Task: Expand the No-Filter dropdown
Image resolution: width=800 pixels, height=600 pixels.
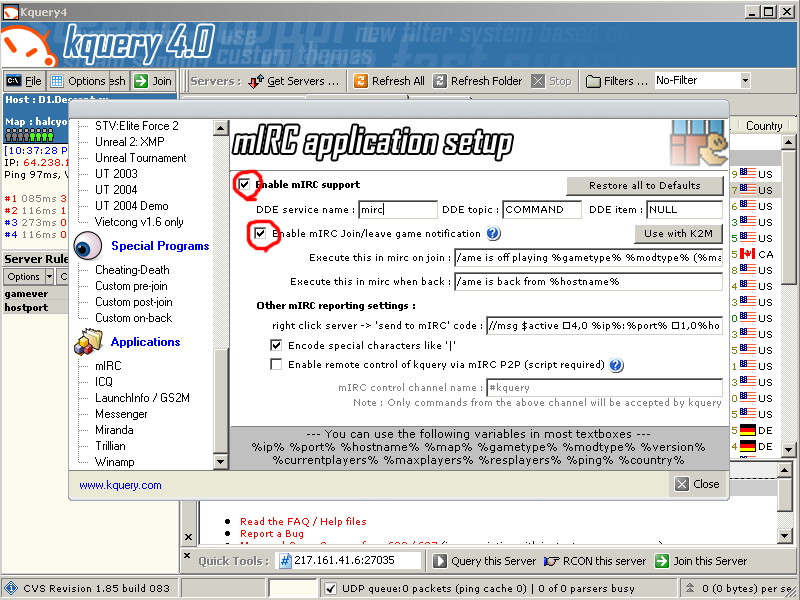Action: tap(745, 80)
